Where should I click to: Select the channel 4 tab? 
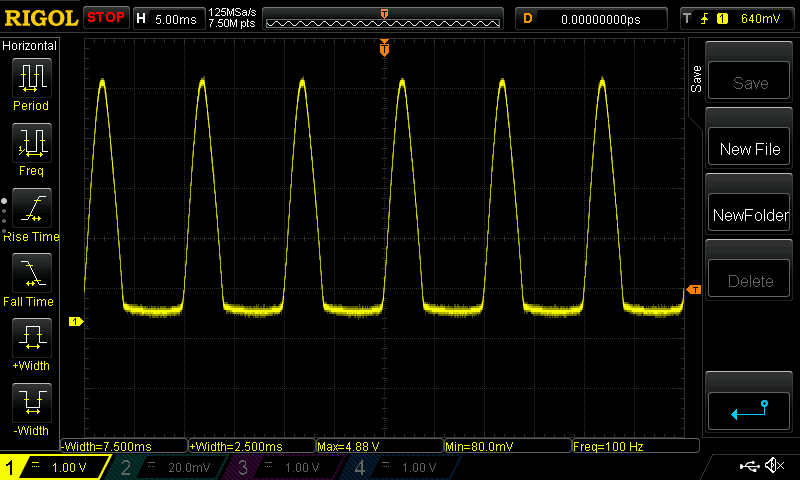(403, 467)
